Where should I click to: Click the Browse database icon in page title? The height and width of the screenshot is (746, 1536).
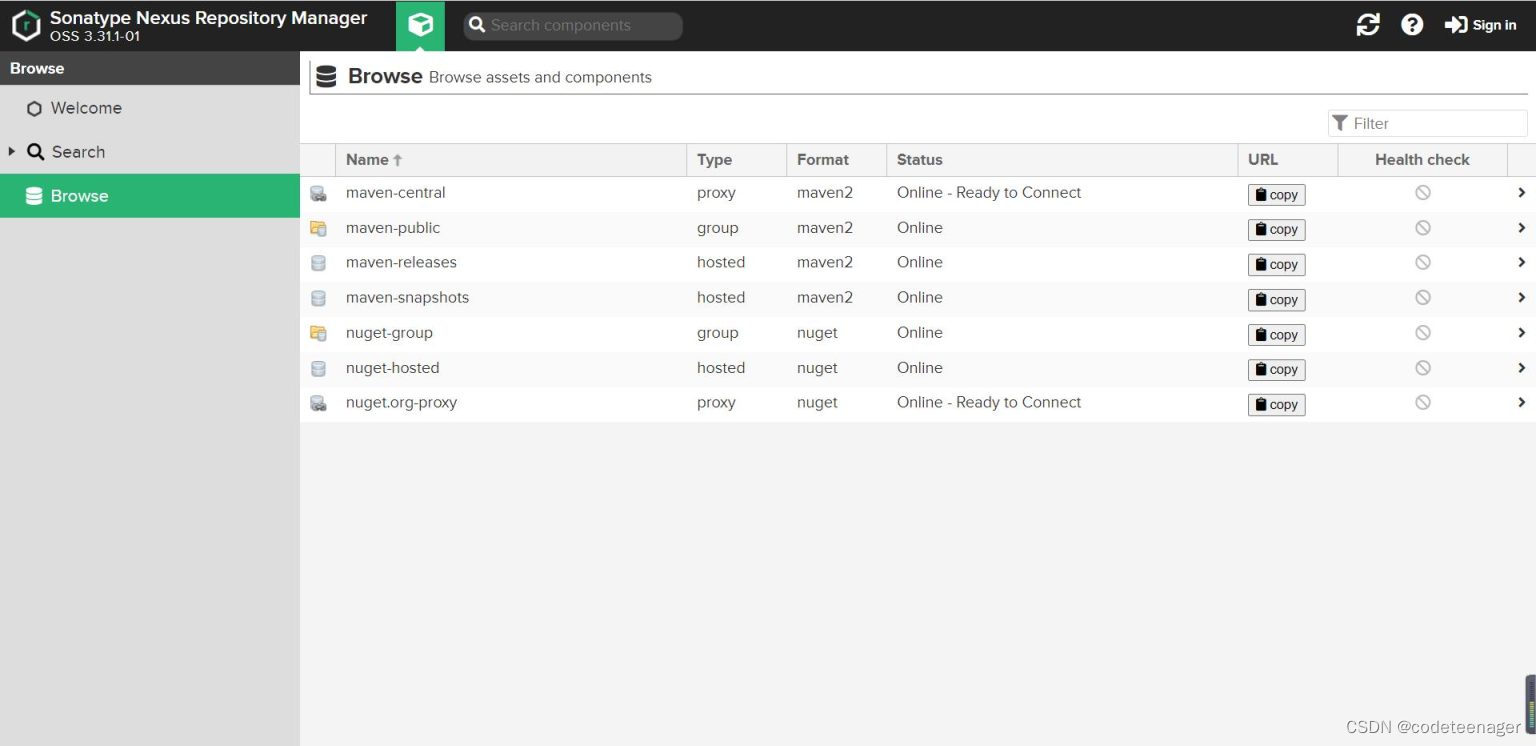(326, 76)
